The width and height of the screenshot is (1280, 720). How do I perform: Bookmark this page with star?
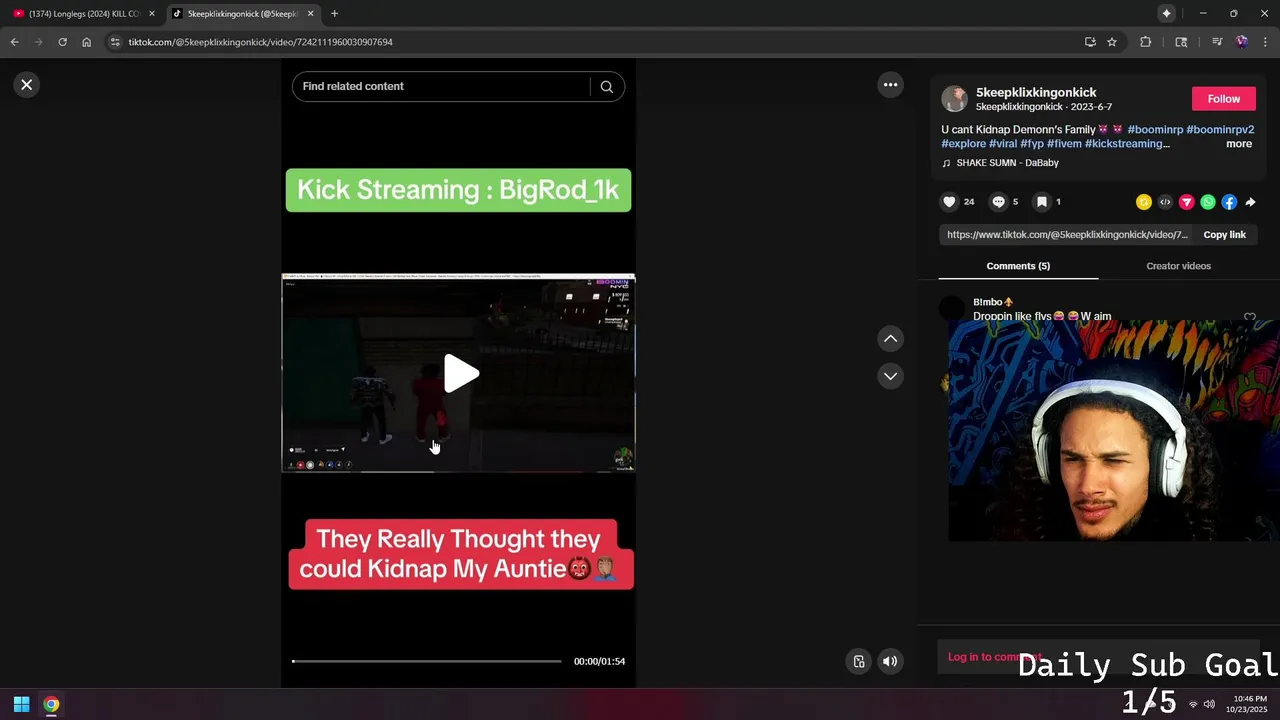click(1112, 42)
